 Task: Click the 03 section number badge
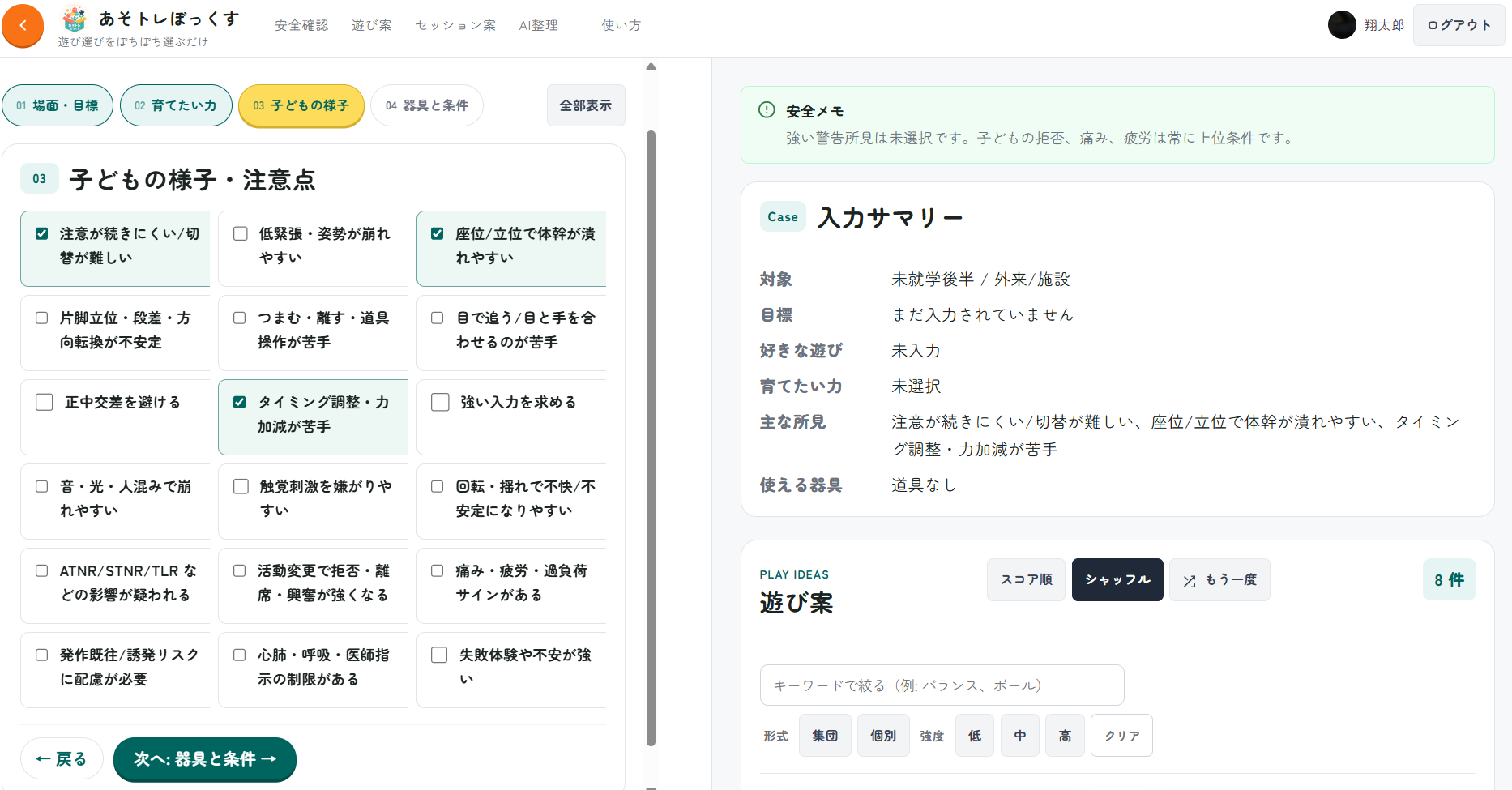tap(40, 179)
